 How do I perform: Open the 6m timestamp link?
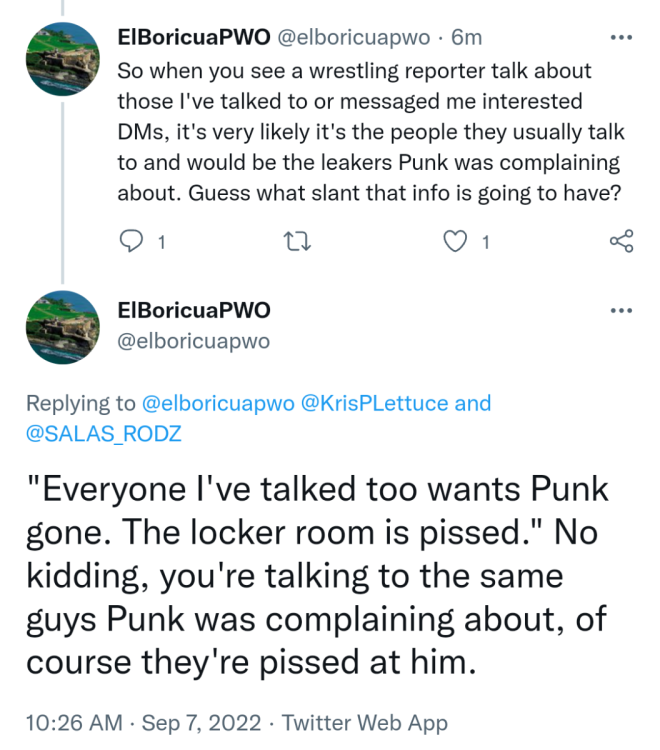pos(467,38)
